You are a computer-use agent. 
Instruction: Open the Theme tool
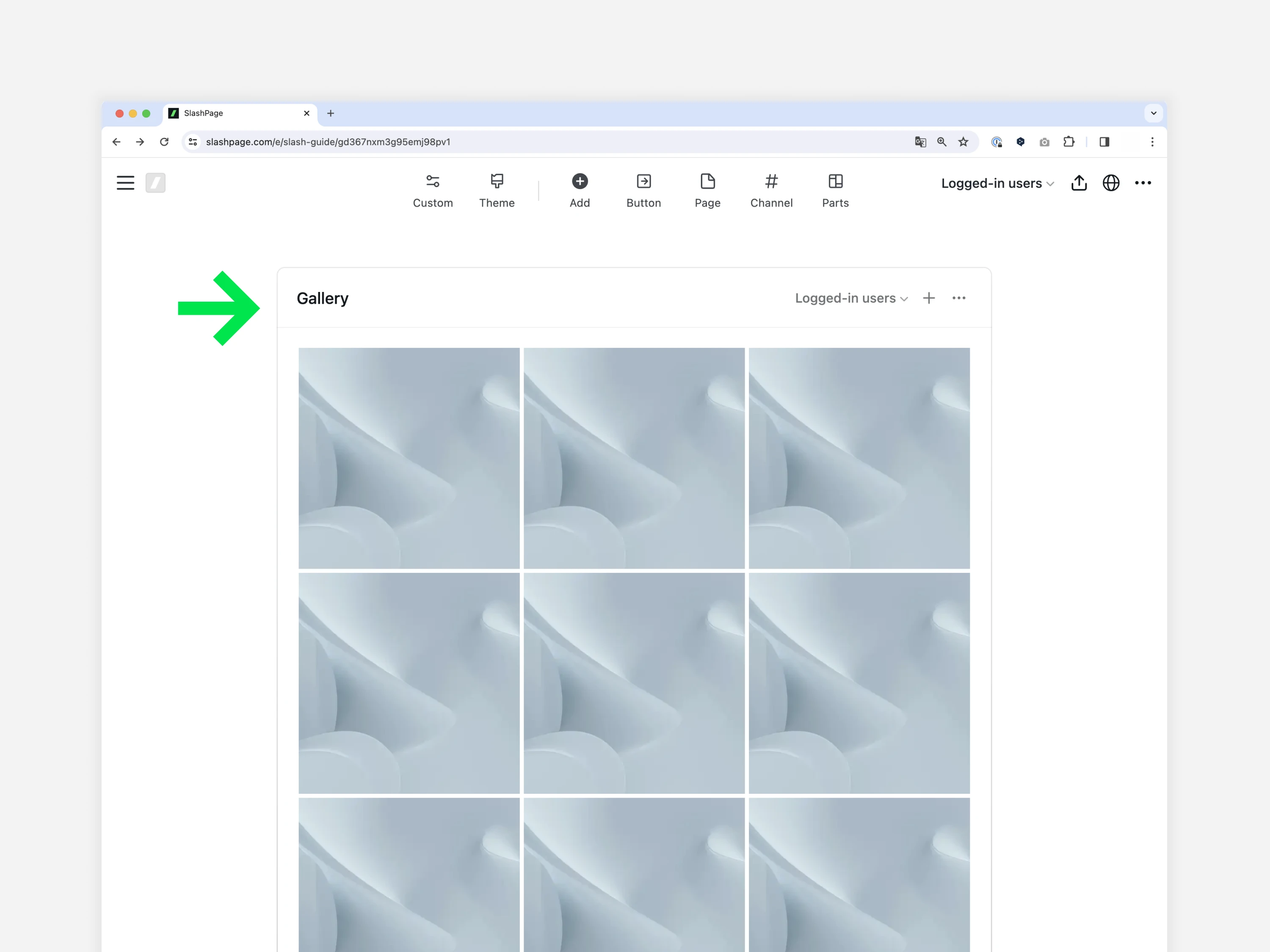tap(497, 192)
